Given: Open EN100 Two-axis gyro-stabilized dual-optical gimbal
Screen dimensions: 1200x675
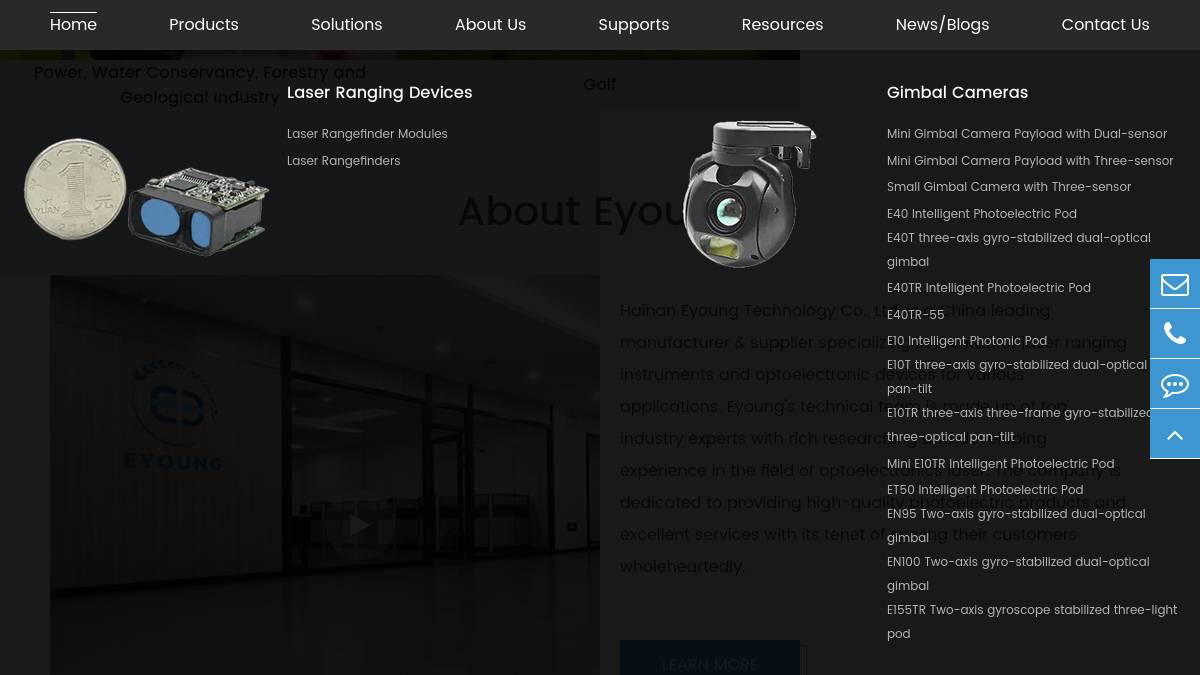Looking at the screenshot, I should click(x=1018, y=574).
